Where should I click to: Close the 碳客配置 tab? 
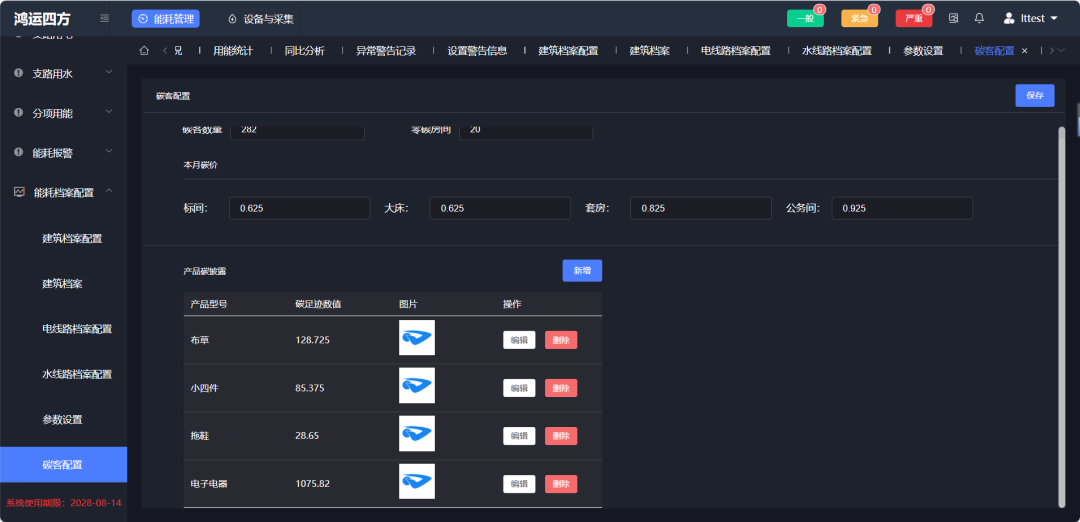point(1024,51)
